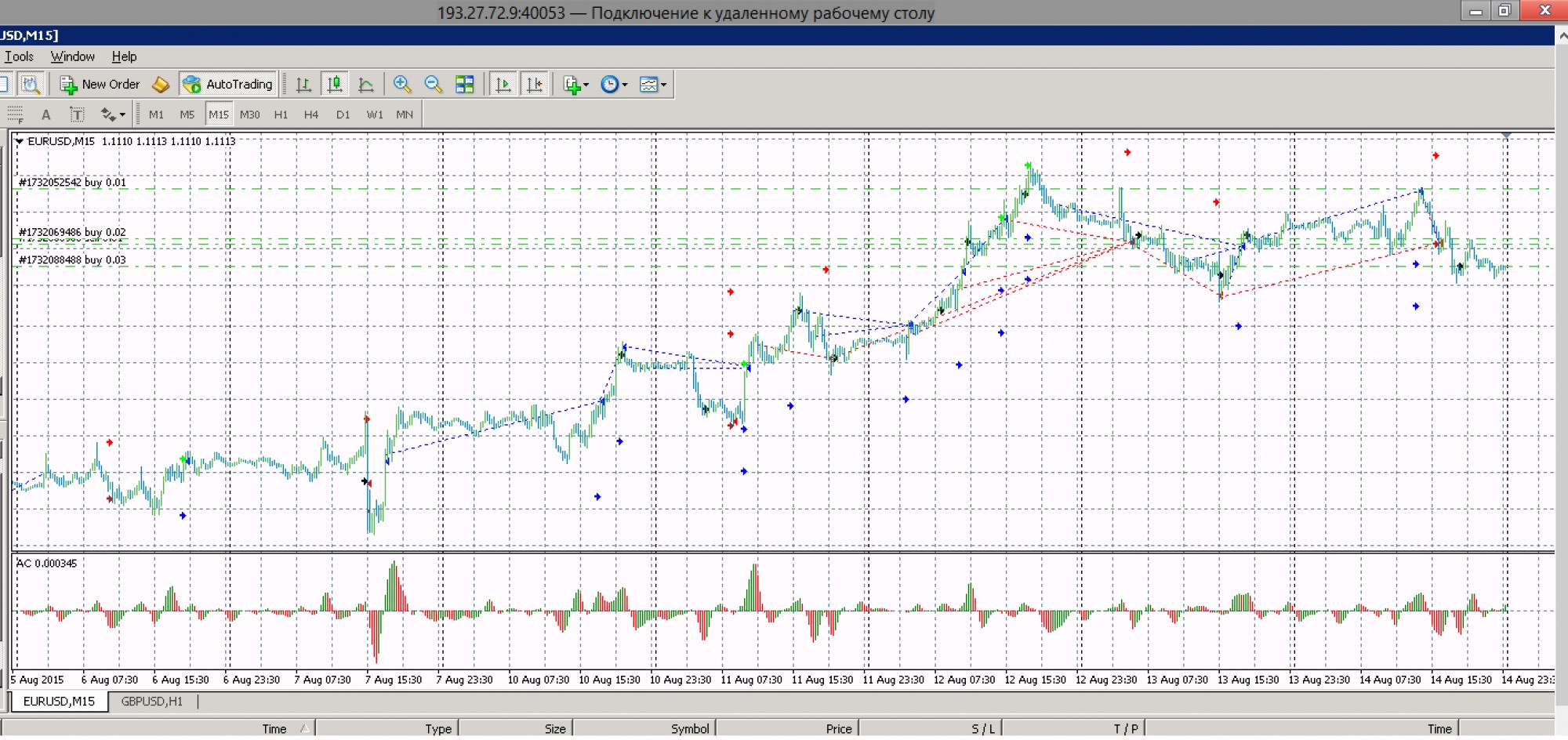Open the Window menu
1568x740 pixels.
[x=72, y=56]
